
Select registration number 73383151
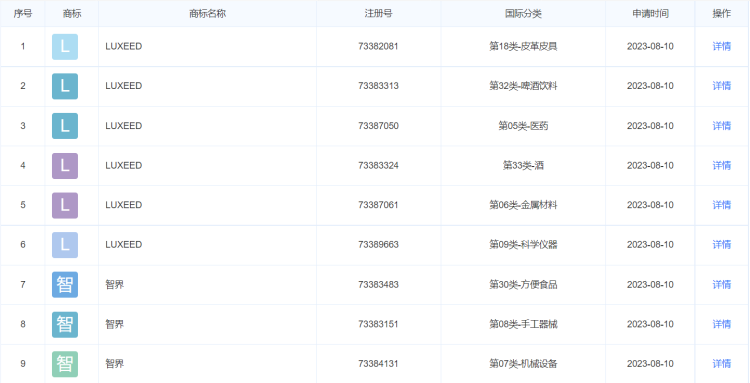tap(378, 324)
